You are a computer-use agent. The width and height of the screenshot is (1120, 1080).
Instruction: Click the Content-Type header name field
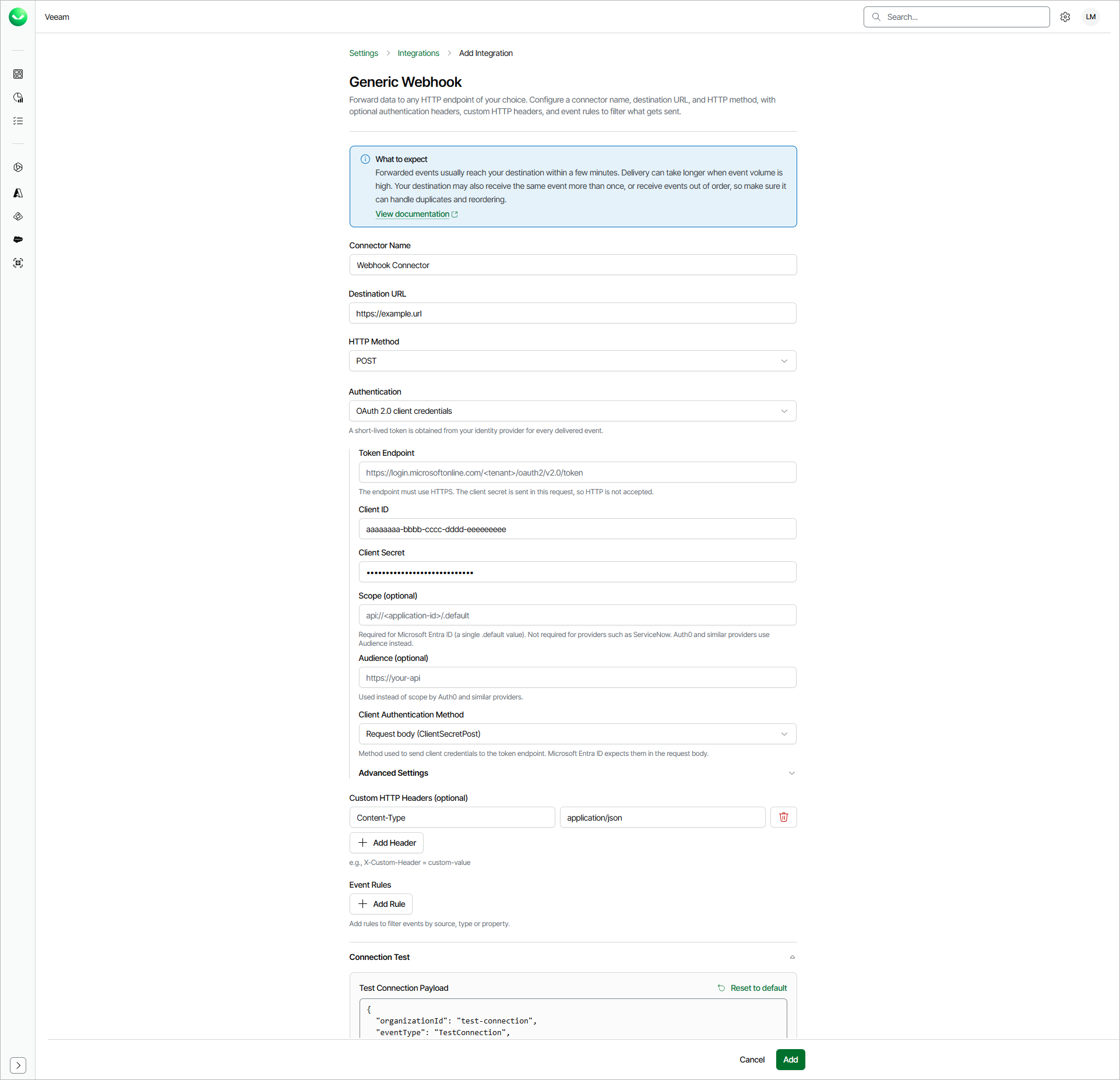coord(452,817)
